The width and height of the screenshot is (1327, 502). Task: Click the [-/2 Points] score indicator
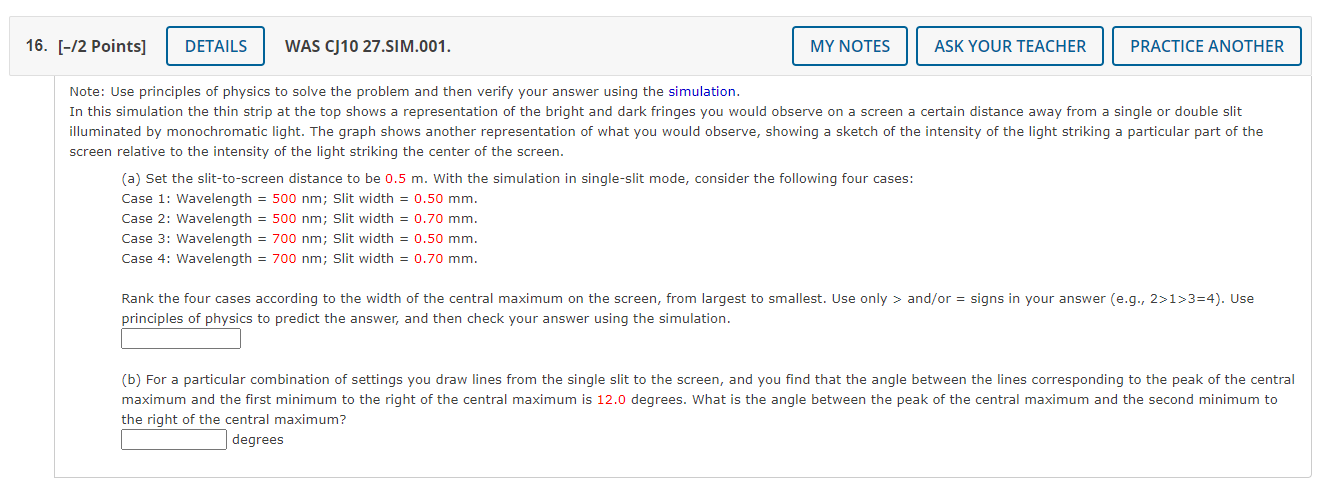102,46
